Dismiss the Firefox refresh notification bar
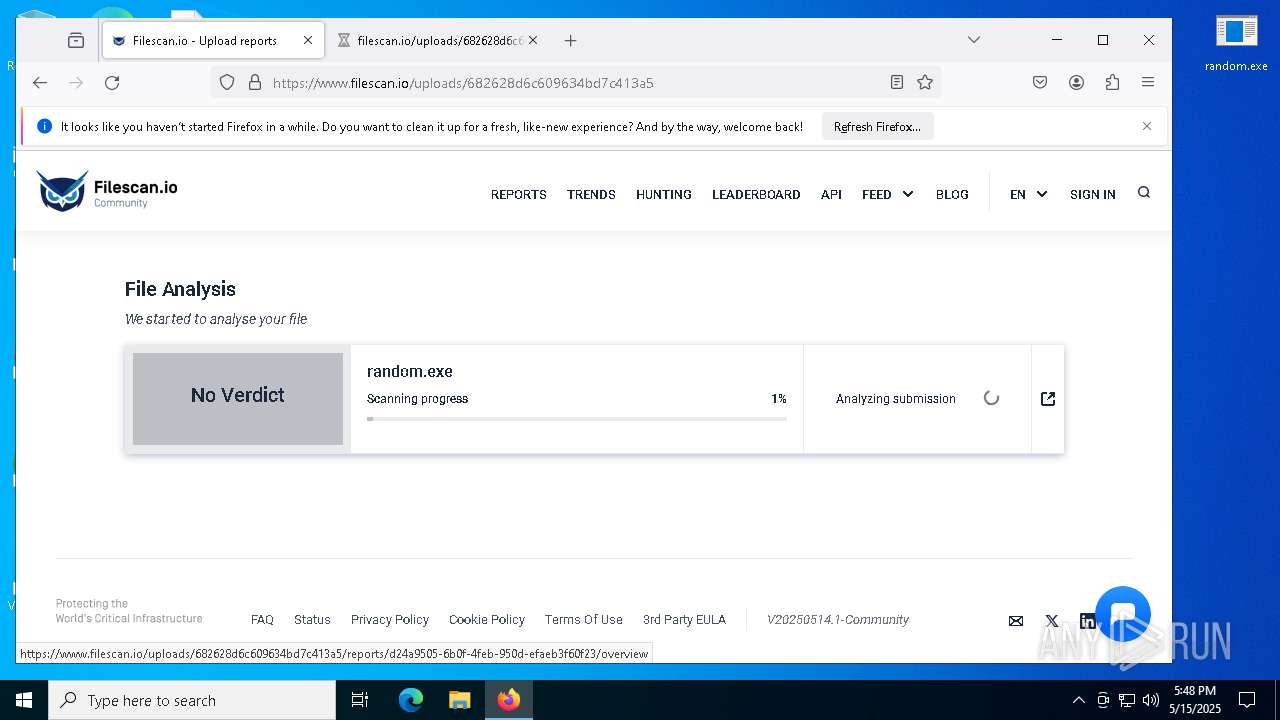 tap(1147, 126)
